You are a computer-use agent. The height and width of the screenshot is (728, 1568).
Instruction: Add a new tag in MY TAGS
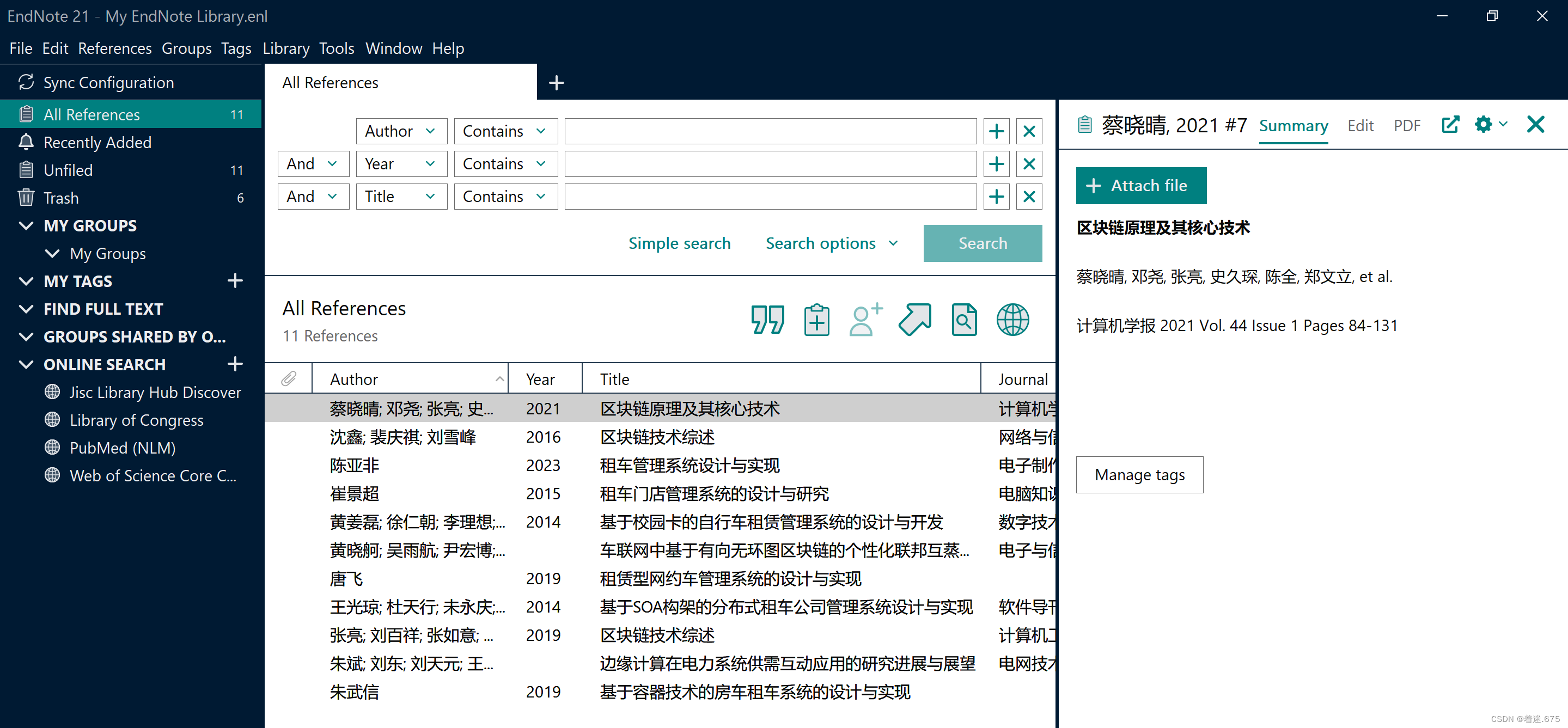pyautogui.click(x=235, y=280)
